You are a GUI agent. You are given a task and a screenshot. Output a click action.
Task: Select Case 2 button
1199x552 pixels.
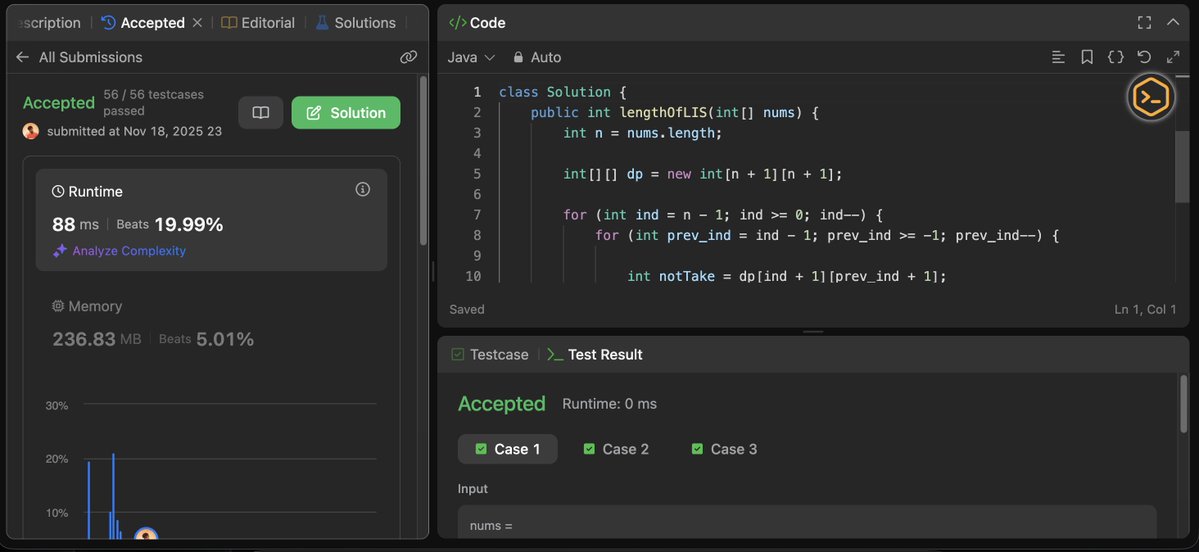click(x=616, y=449)
